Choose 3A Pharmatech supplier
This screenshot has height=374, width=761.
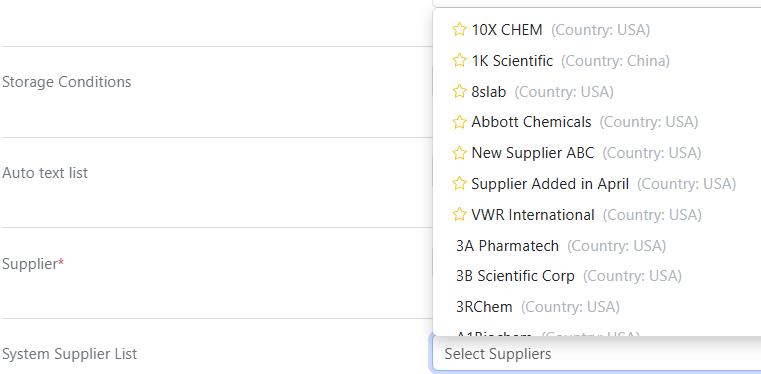(x=597, y=245)
